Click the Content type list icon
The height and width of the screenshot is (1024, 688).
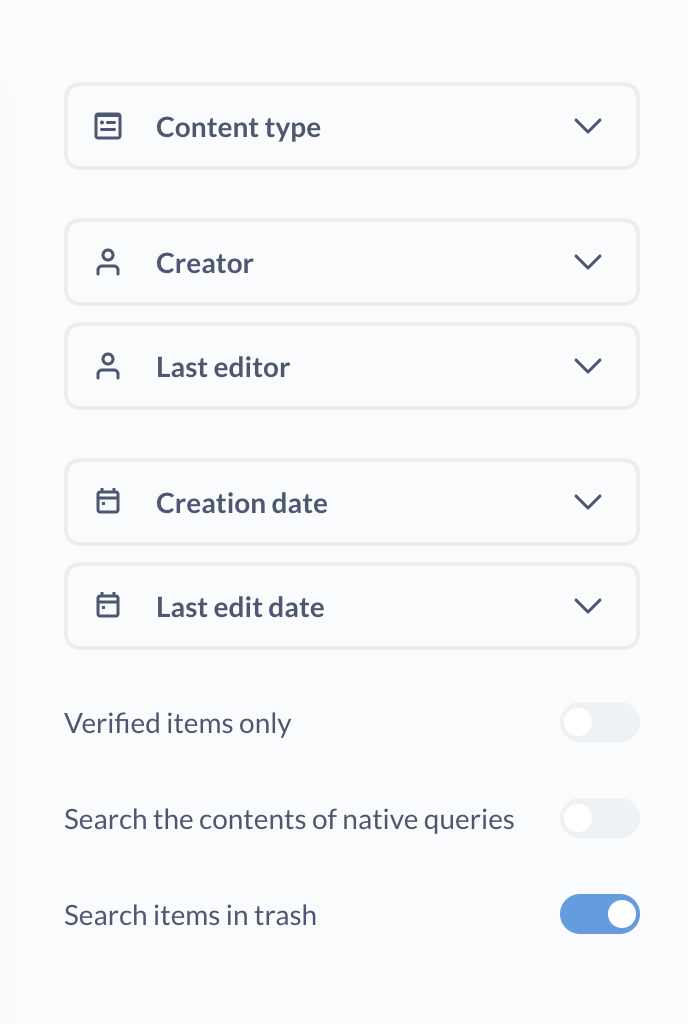point(108,127)
